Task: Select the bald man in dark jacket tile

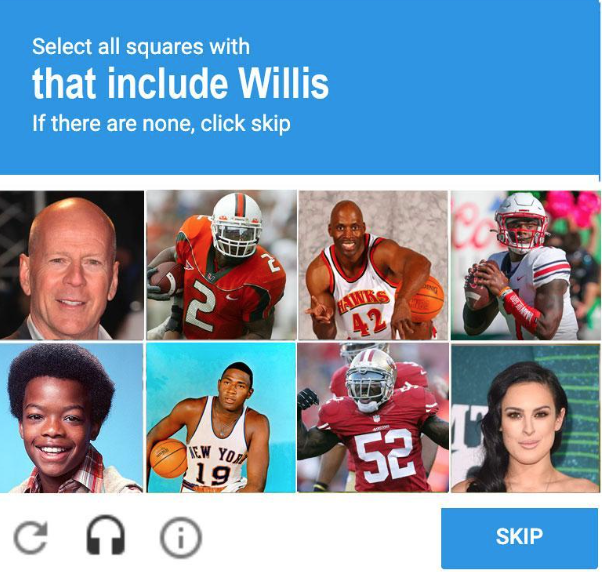Action: (71, 265)
